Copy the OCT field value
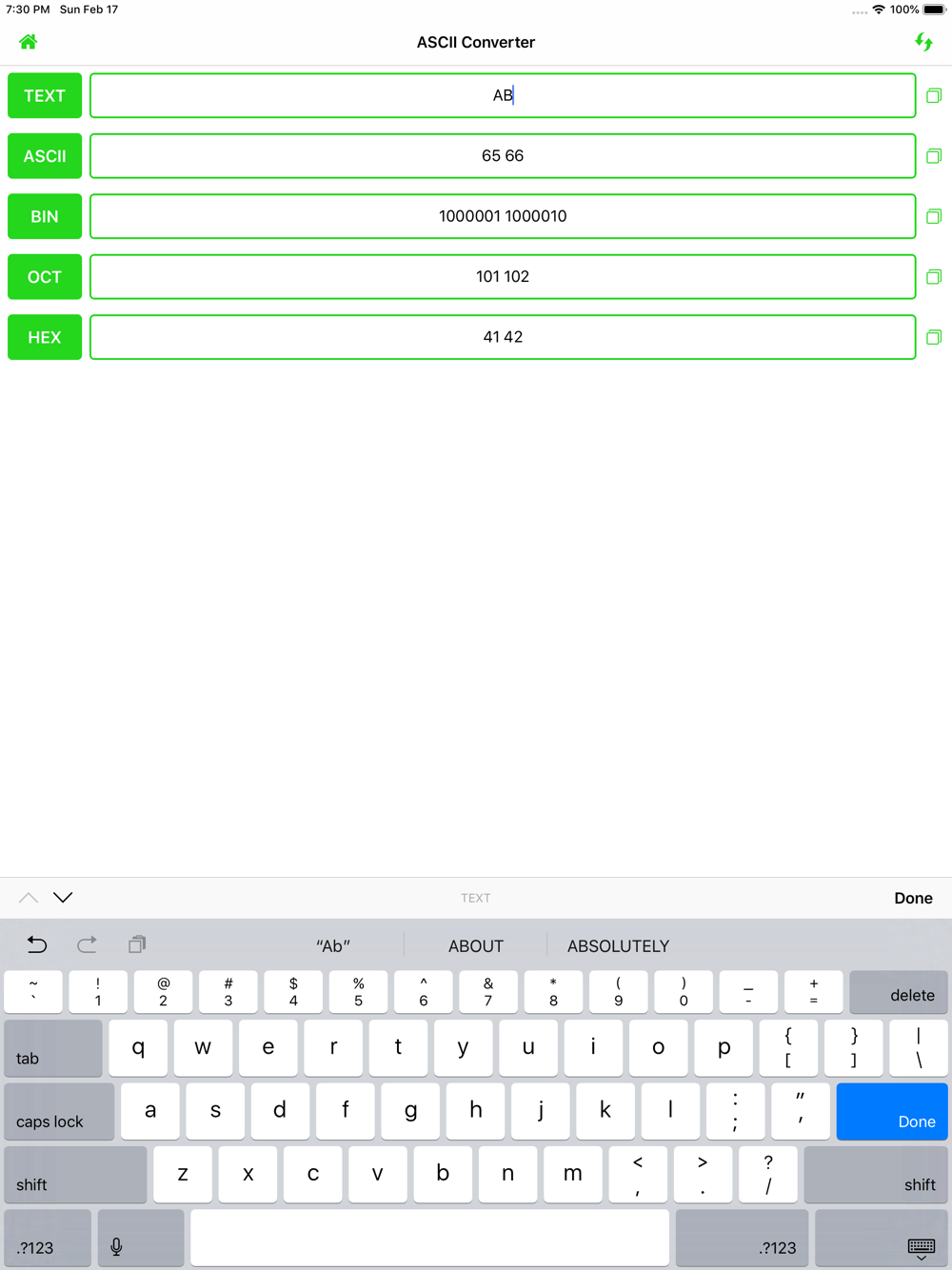This screenshot has width=952, height=1270. (934, 277)
